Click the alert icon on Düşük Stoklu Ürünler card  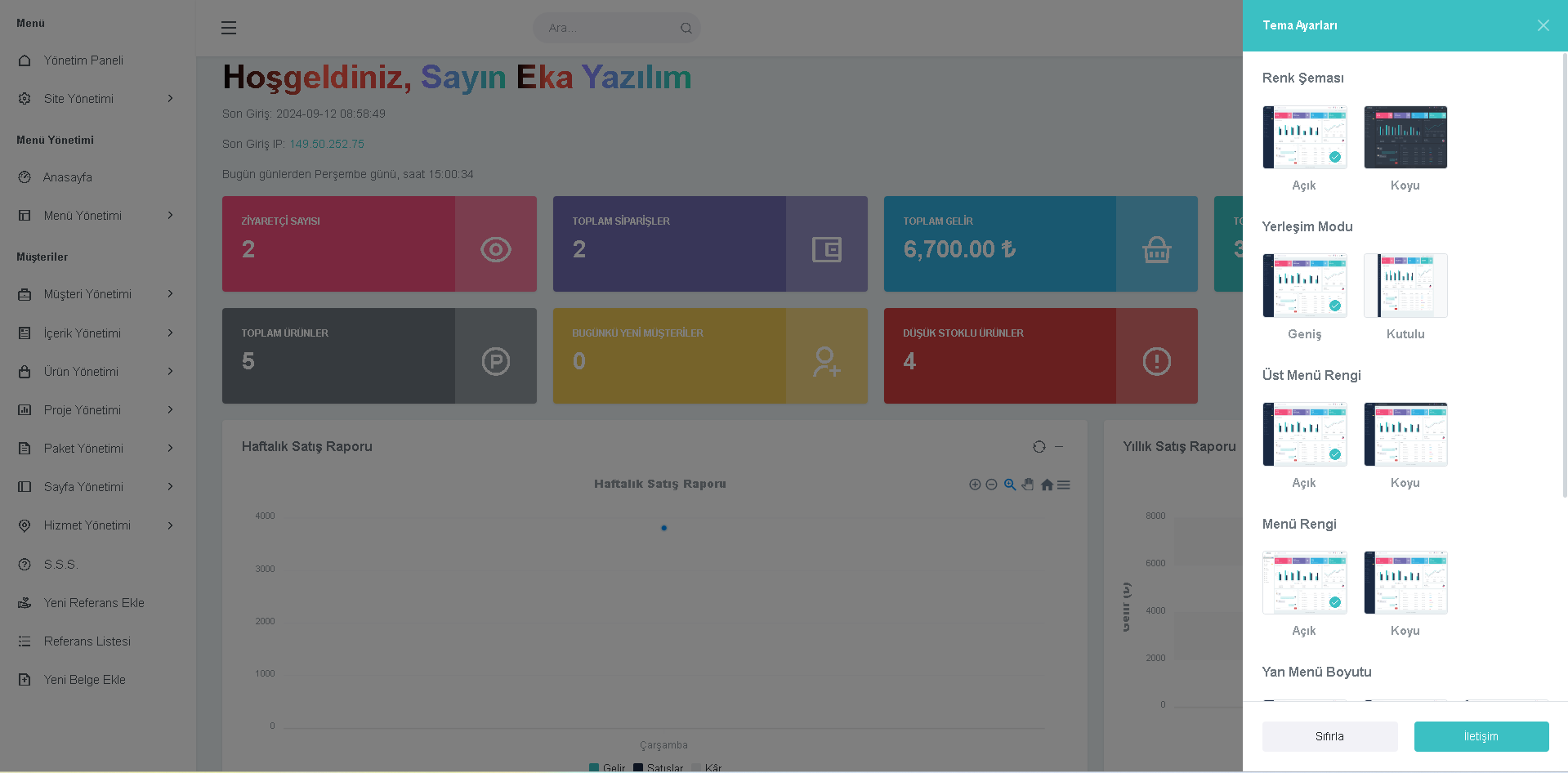click(x=1157, y=361)
